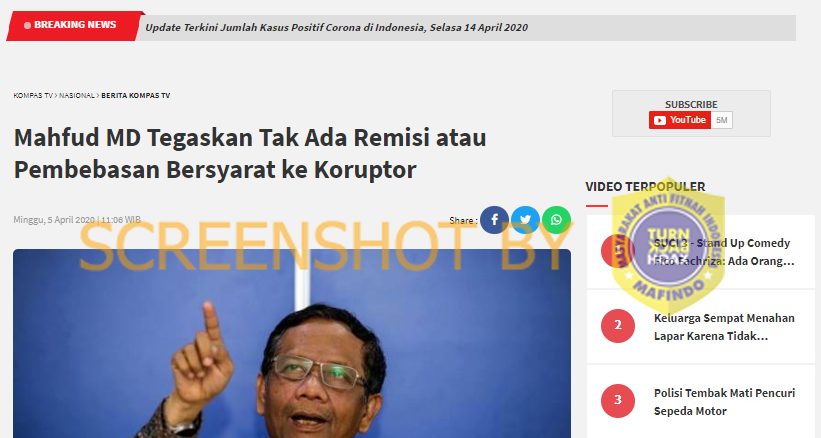This screenshot has height=438, width=821.
Task: Select the BERITA KOMPAS TV breadcrumb
Action: pyautogui.click(x=136, y=96)
